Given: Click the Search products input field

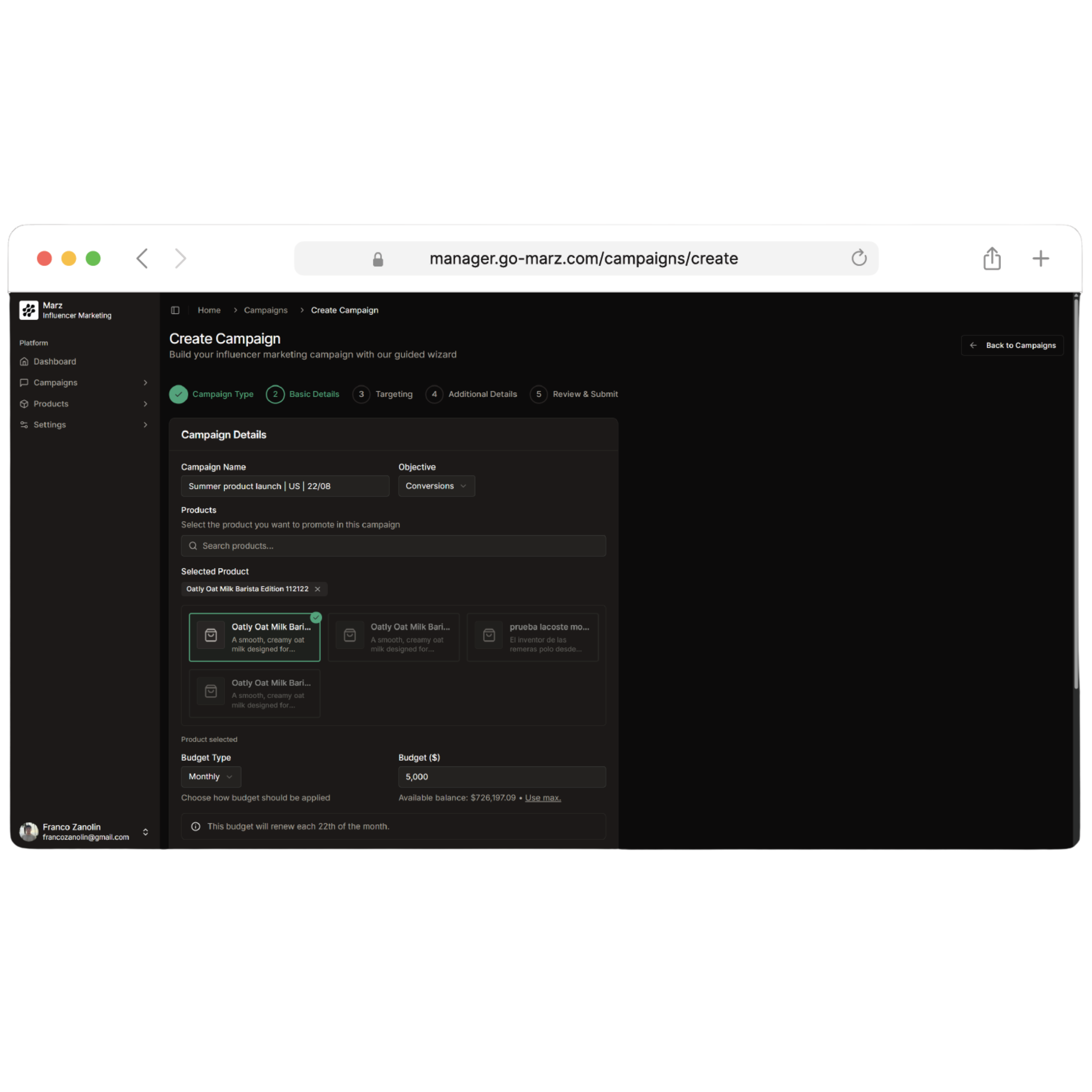Looking at the screenshot, I should tap(394, 546).
